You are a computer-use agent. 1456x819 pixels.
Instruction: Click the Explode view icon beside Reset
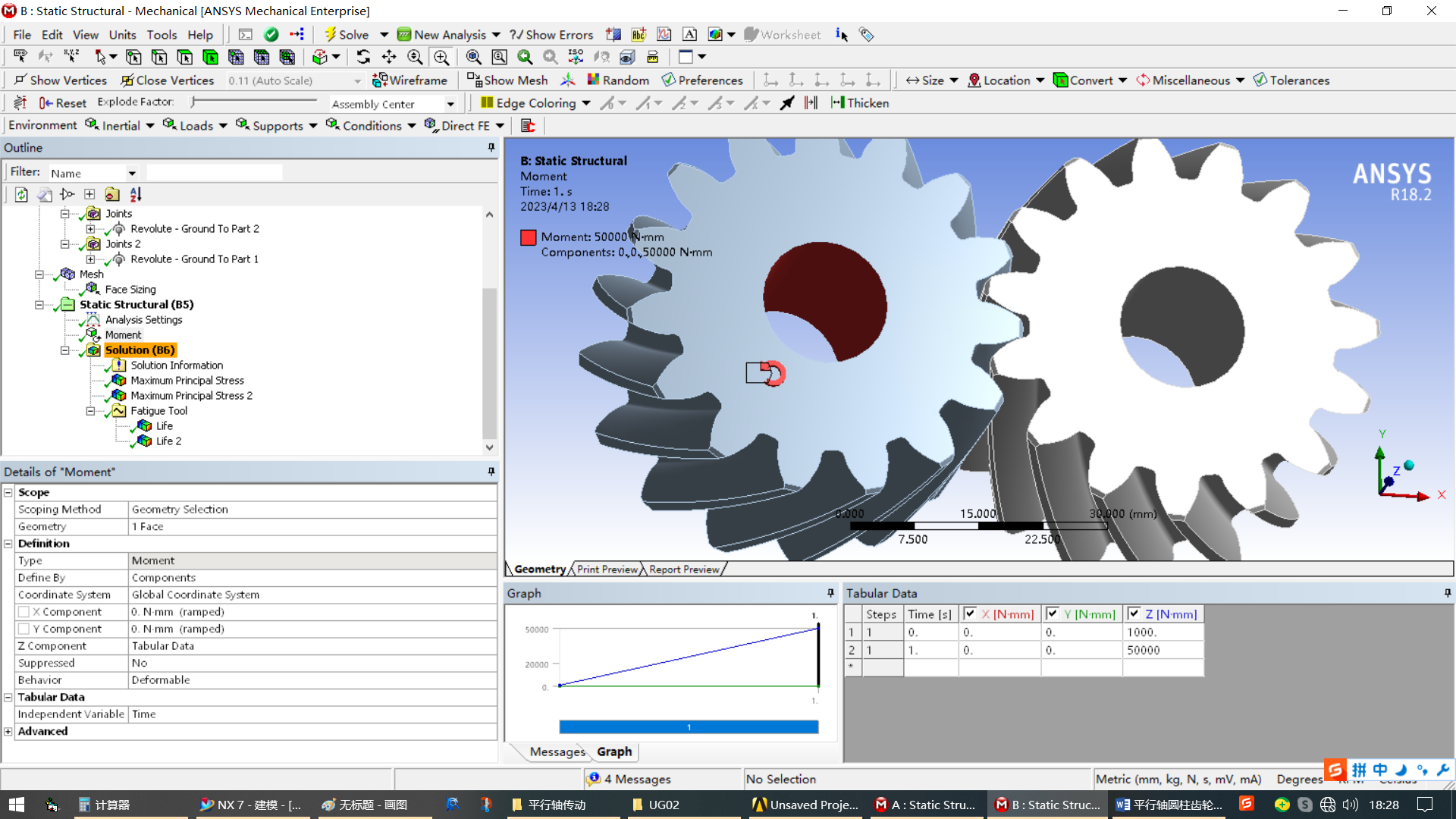click(20, 102)
